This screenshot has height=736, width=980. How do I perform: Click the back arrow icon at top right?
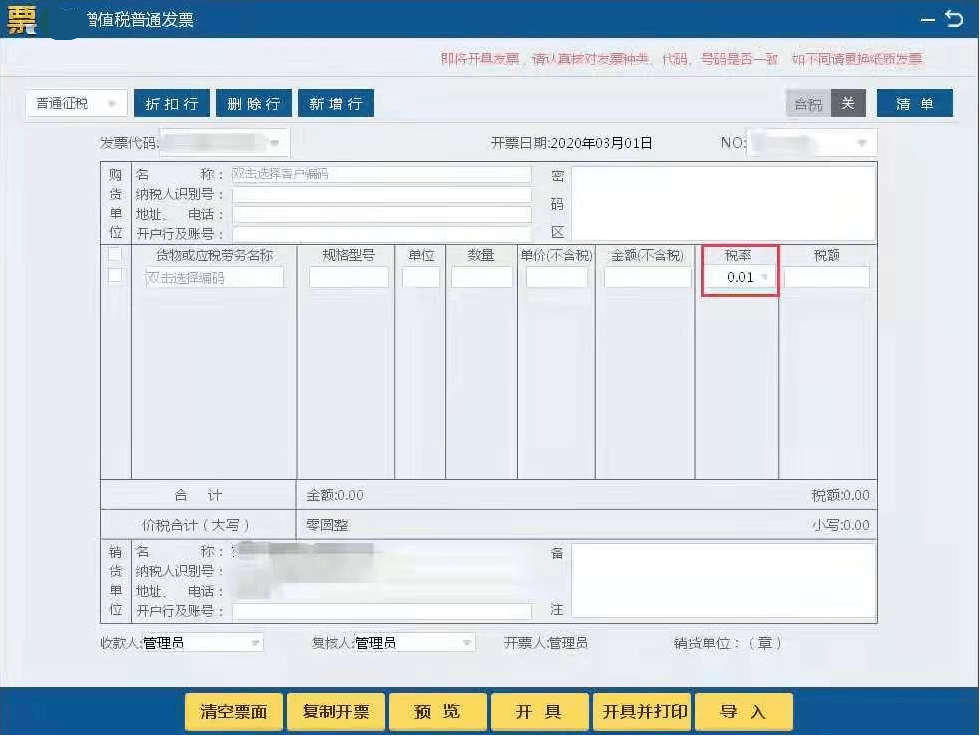[x=953, y=19]
